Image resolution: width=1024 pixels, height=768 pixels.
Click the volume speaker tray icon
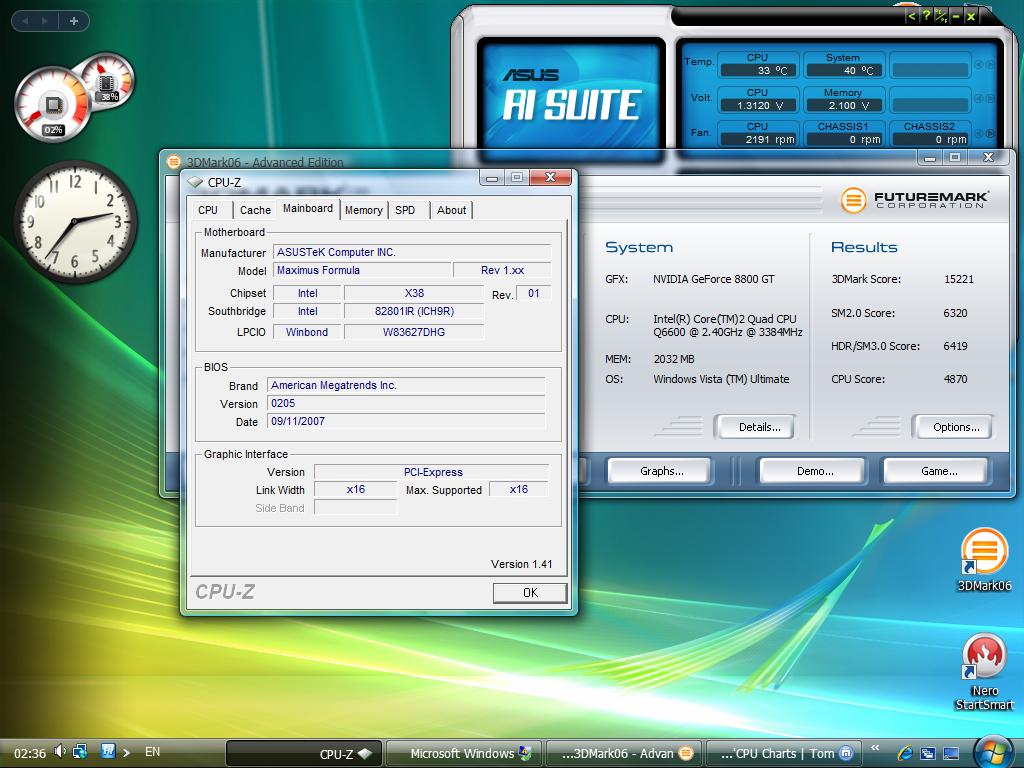(60, 752)
